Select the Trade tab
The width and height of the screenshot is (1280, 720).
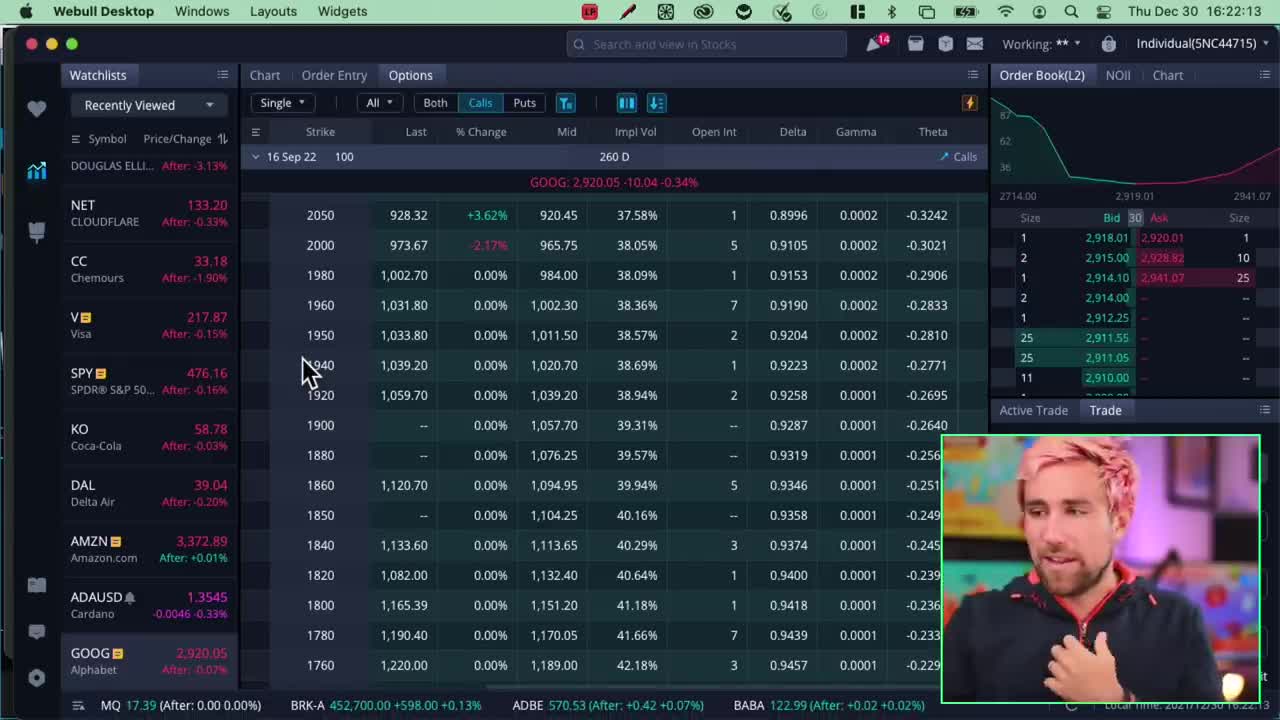(1106, 410)
